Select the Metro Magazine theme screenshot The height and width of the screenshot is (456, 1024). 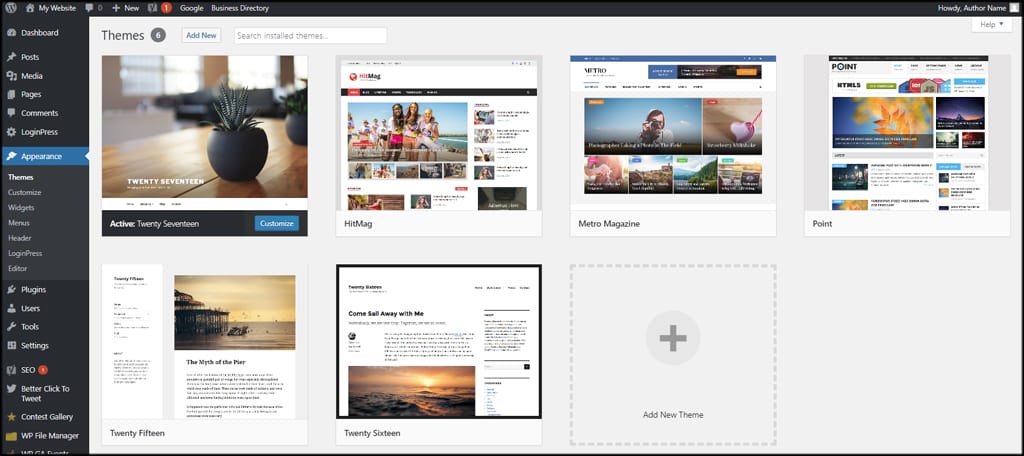click(x=673, y=133)
